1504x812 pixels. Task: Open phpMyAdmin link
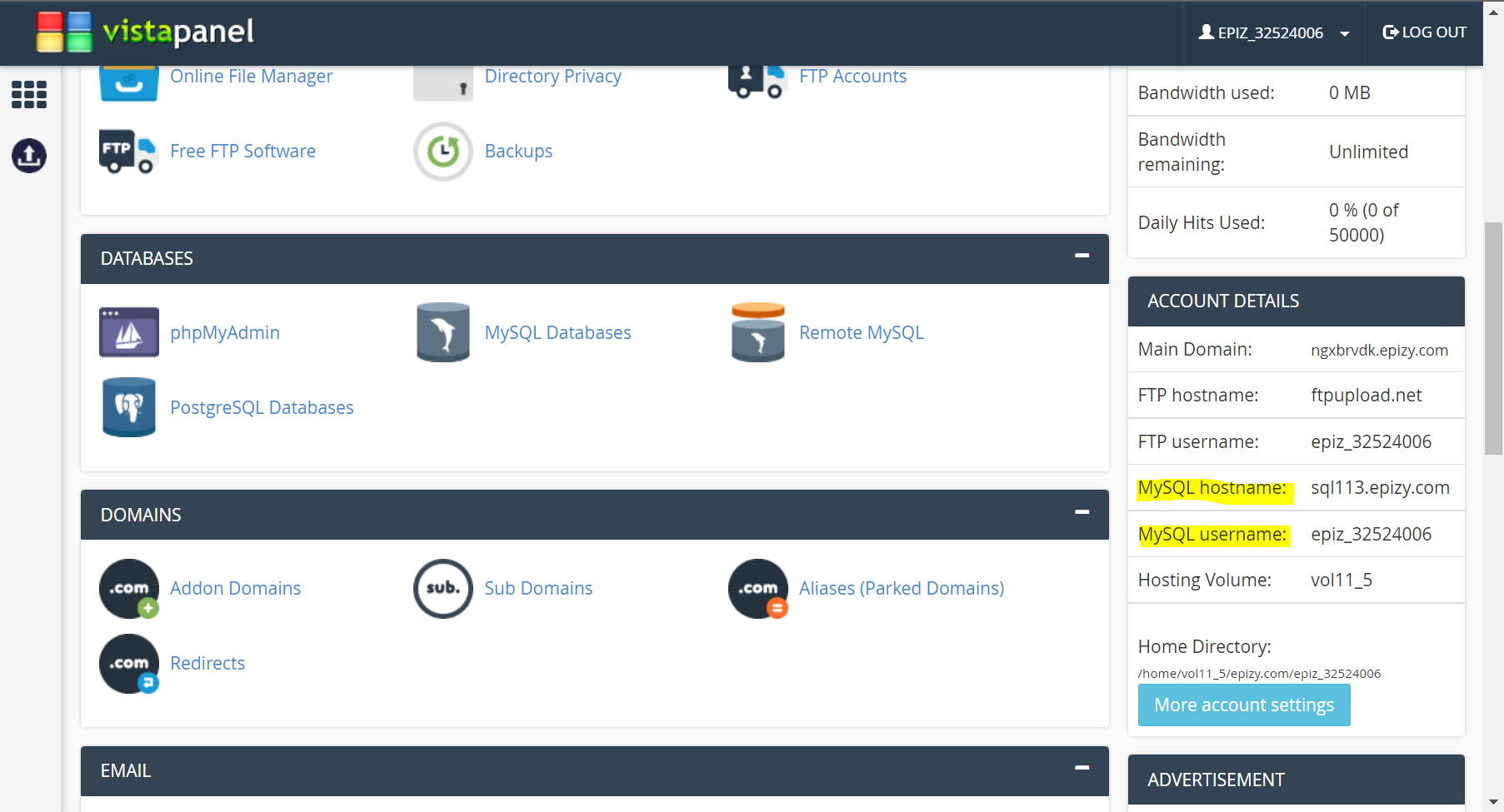[225, 333]
